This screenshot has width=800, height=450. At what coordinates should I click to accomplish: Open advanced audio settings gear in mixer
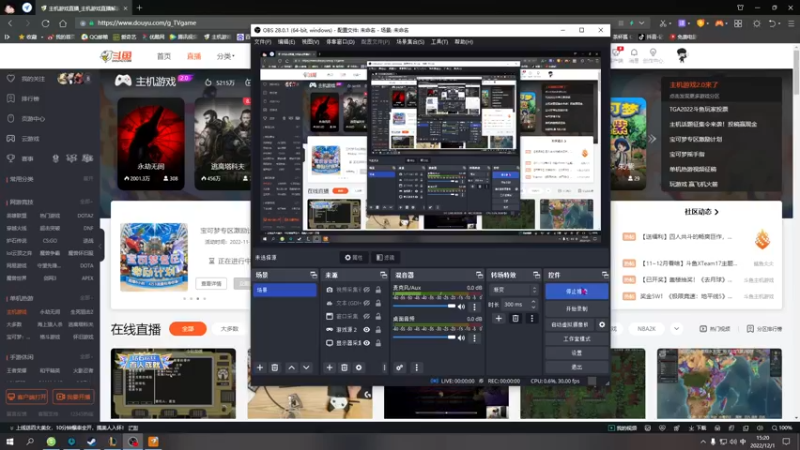(x=399, y=367)
